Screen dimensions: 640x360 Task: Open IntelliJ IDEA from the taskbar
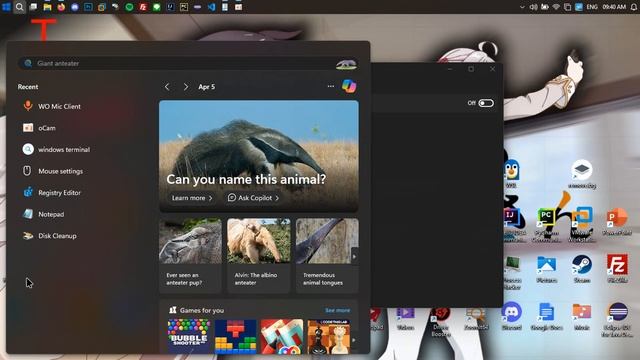170,7
